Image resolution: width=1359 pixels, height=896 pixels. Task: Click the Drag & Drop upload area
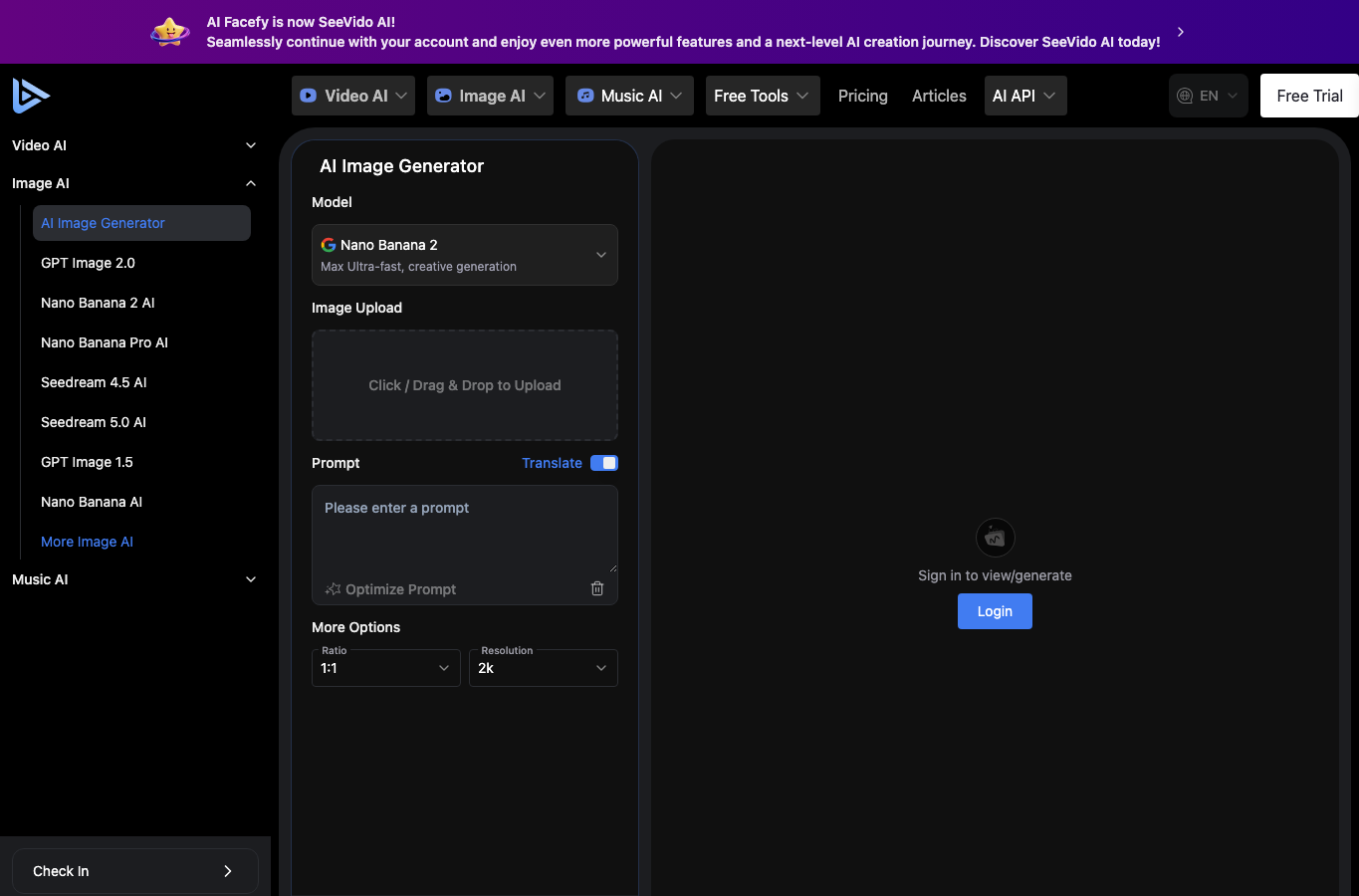click(x=465, y=385)
